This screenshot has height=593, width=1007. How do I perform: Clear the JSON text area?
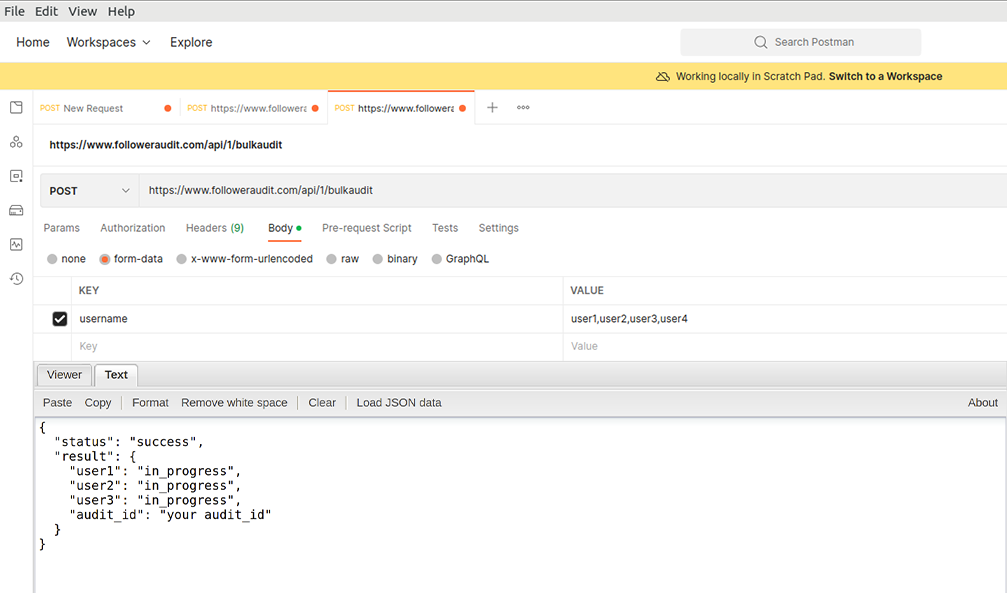(x=322, y=403)
